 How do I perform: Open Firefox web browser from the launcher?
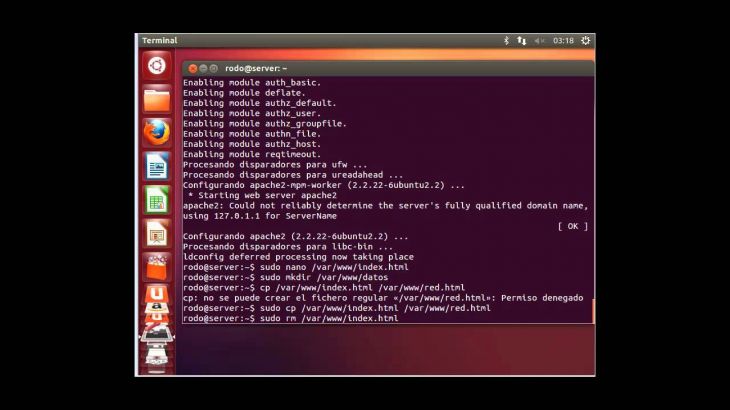(x=157, y=132)
